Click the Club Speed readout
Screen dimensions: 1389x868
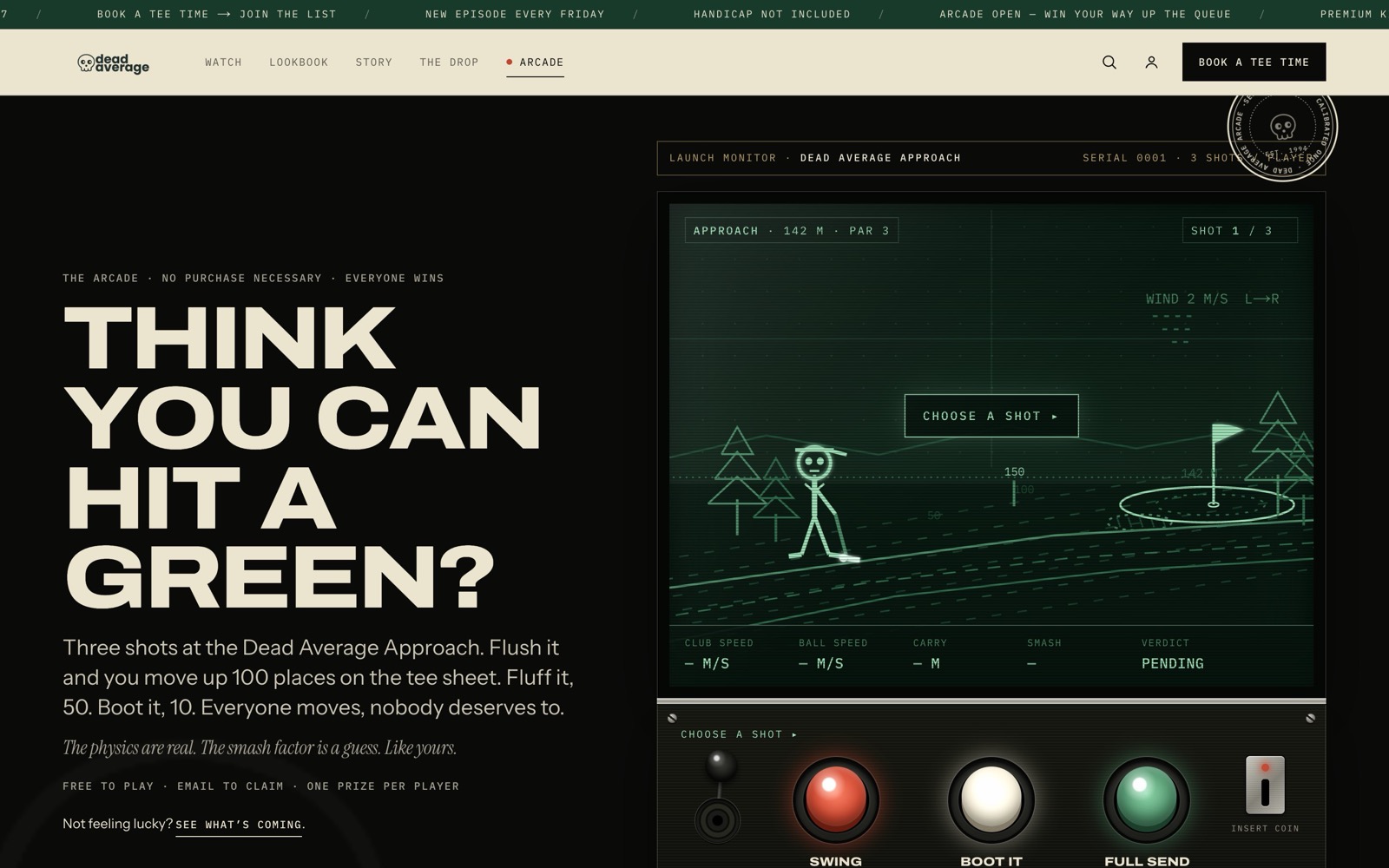click(719, 654)
